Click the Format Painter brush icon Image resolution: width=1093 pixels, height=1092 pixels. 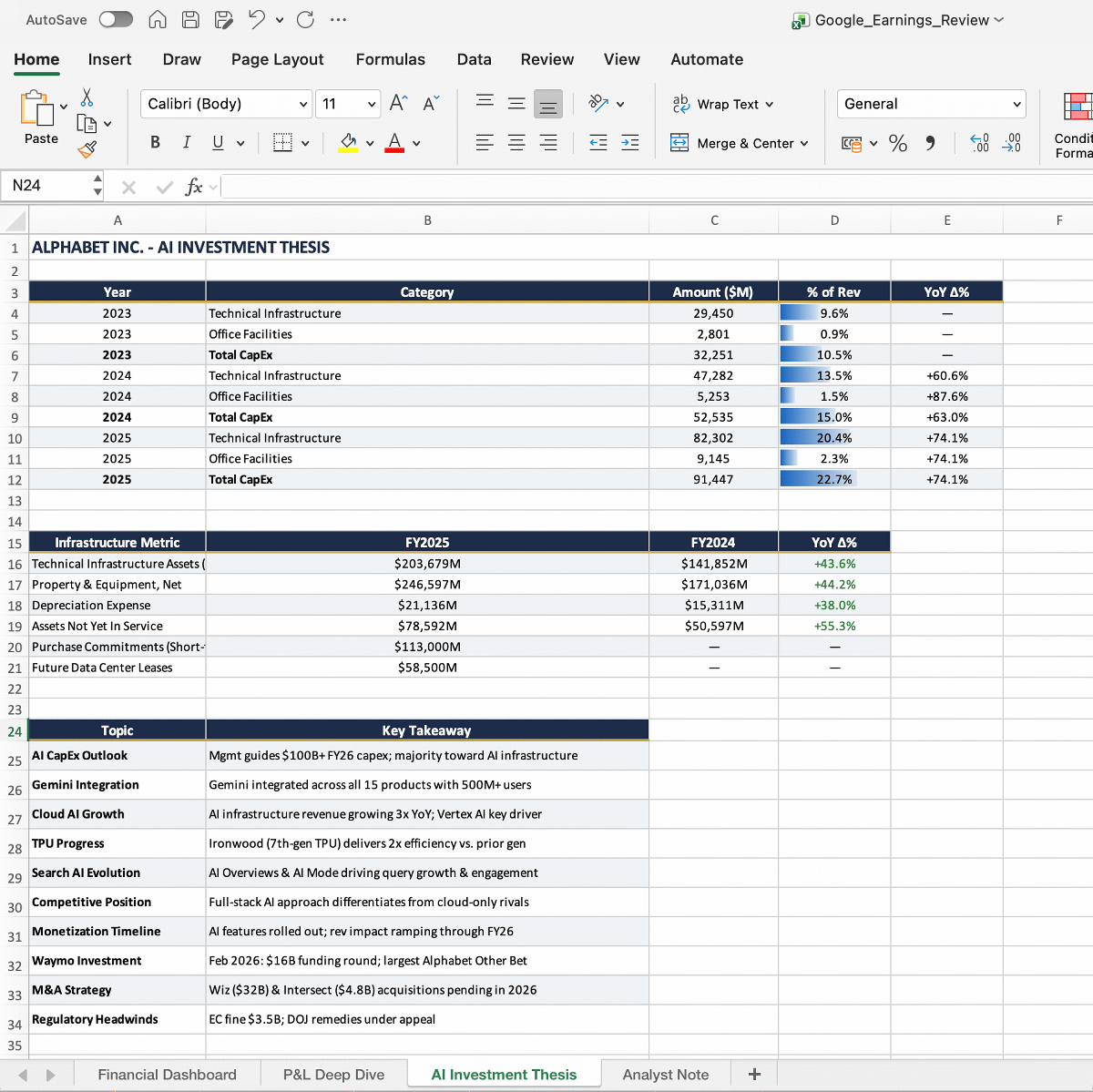87,149
